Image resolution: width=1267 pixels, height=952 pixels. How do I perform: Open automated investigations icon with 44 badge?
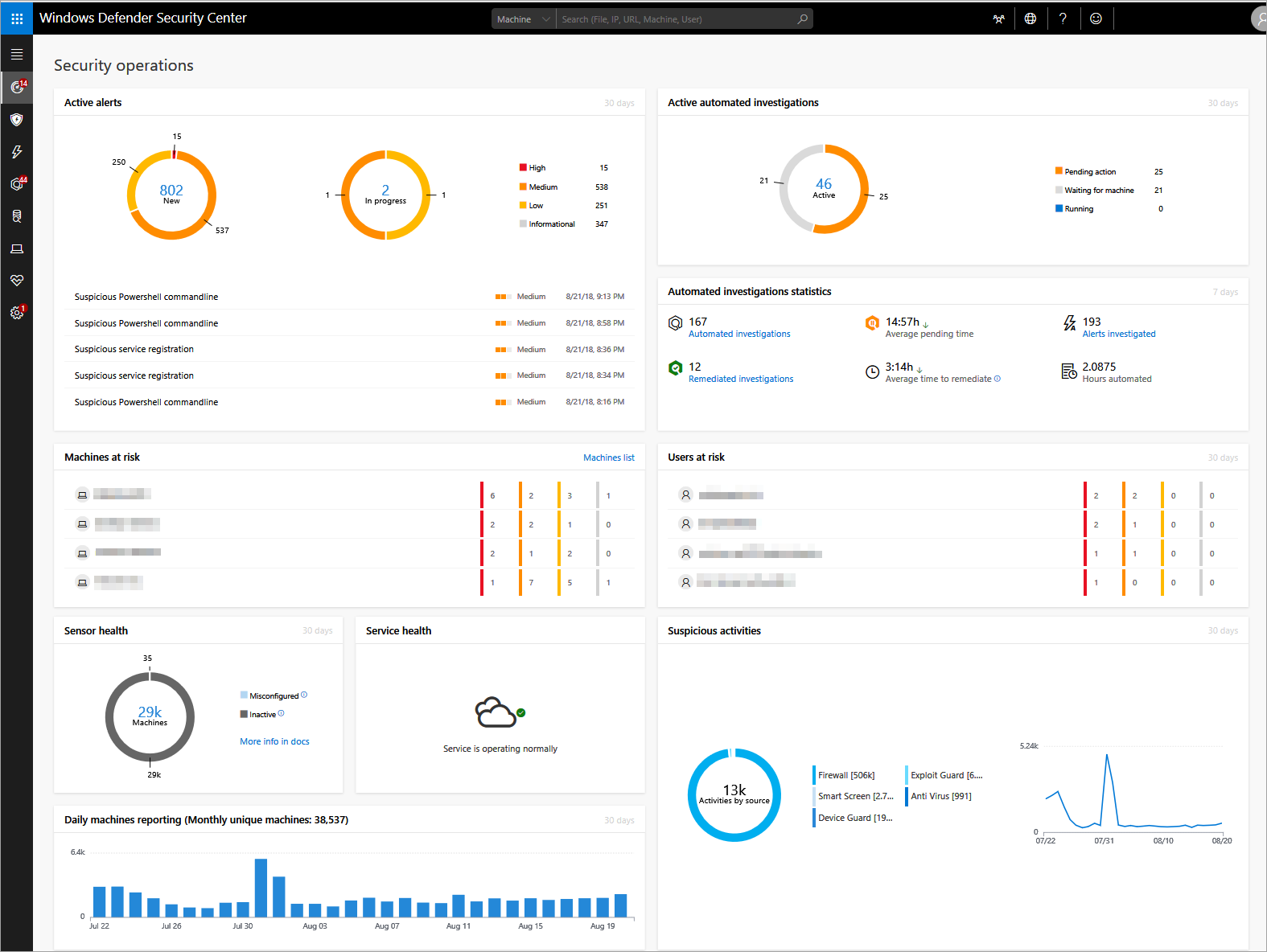click(x=16, y=184)
